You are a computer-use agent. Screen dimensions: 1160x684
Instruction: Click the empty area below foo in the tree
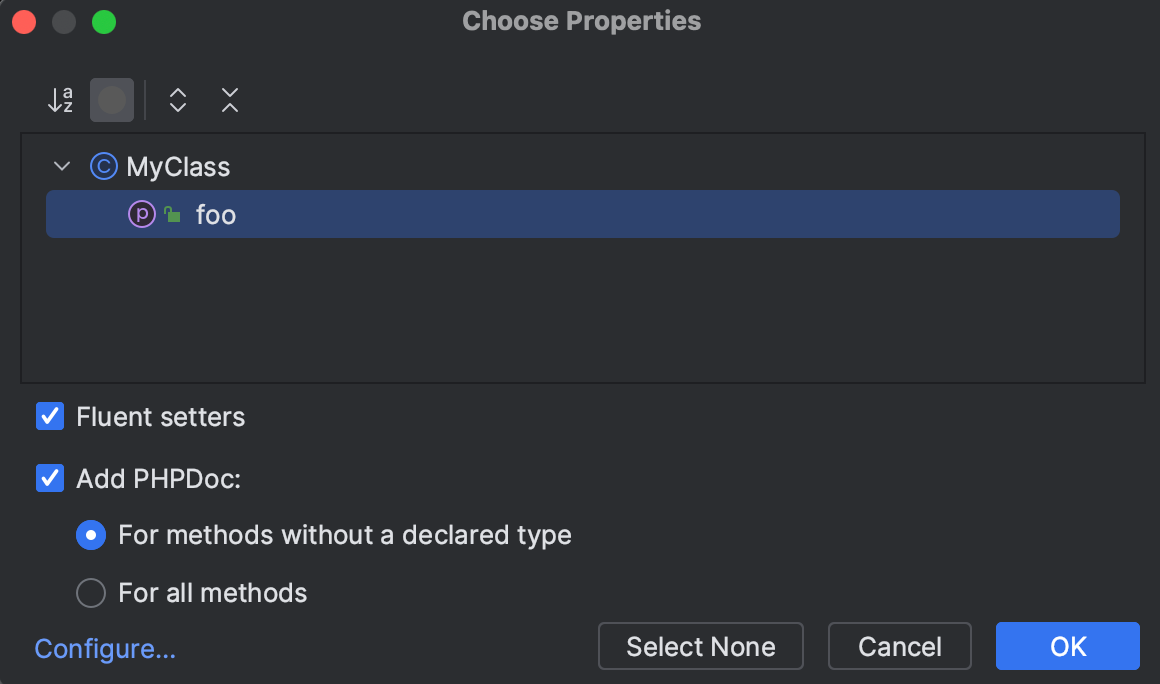pyautogui.click(x=580, y=310)
